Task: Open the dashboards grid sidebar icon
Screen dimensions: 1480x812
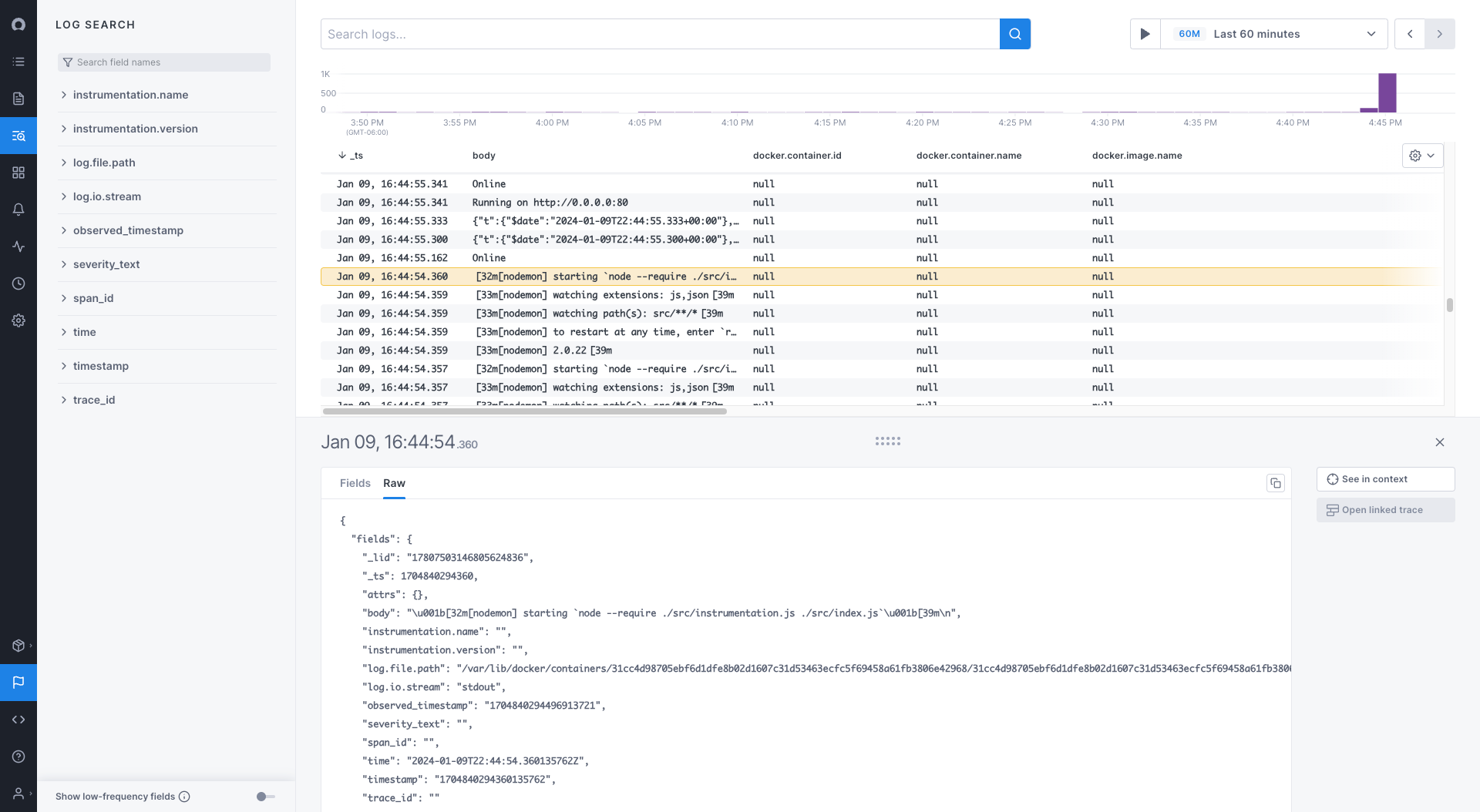Action: pyautogui.click(x=18, y=173)
